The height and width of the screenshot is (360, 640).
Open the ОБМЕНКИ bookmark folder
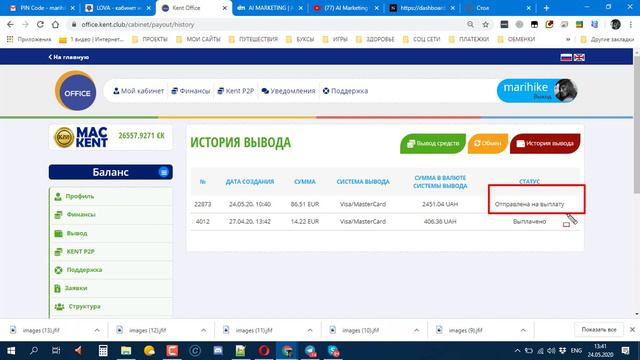[x=516, y=39]
